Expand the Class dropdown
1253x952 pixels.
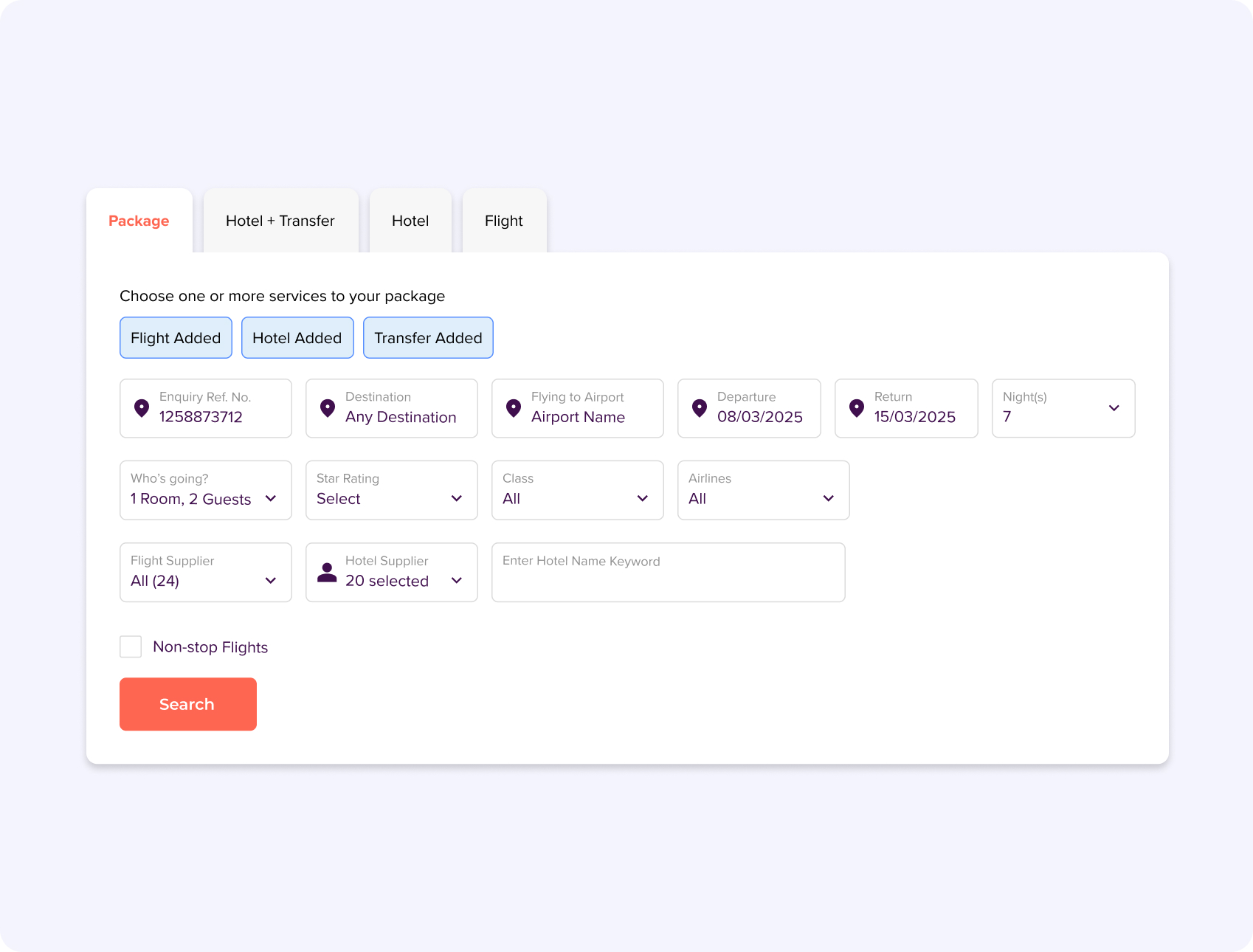click(x=578, y=491)
